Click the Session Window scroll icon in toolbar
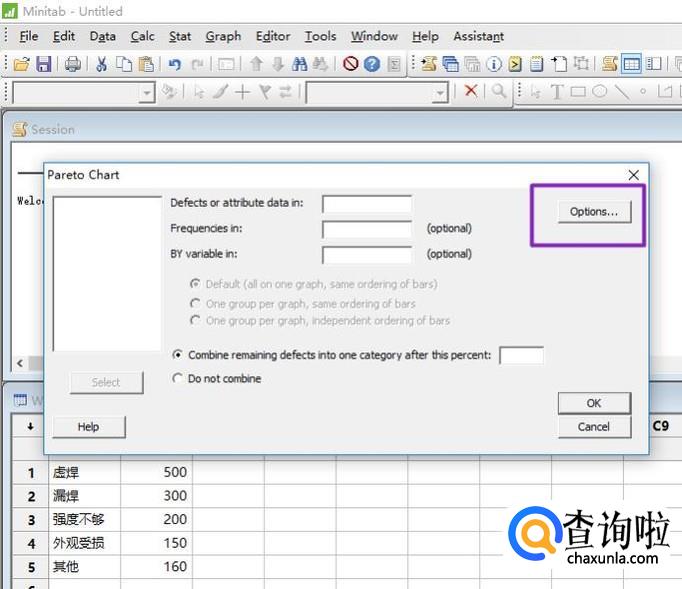The width and height of the screenshot is (682, 589). click(x=610, y=64)
